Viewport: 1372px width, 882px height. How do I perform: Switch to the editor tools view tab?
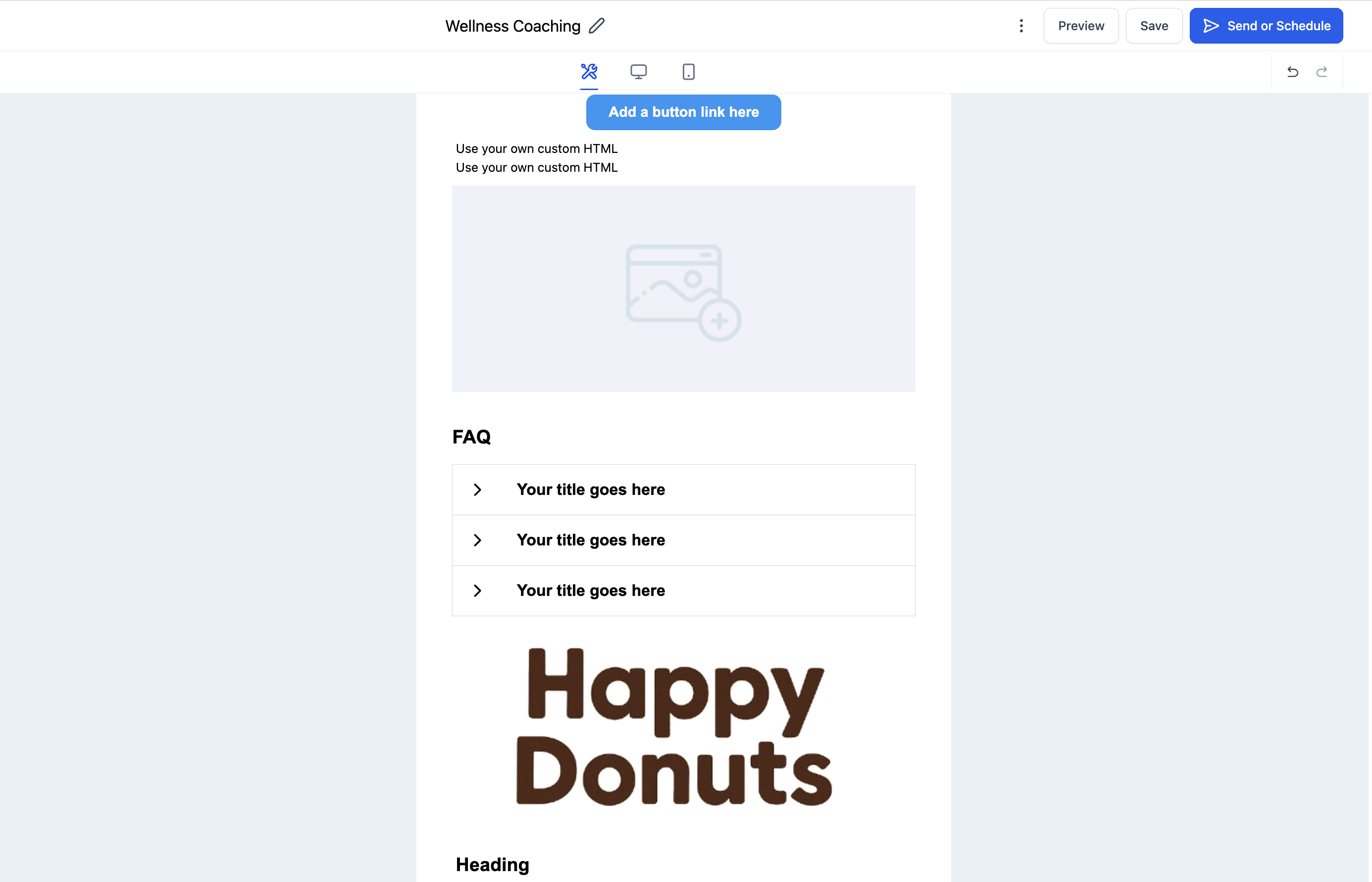tap(589, 72)
